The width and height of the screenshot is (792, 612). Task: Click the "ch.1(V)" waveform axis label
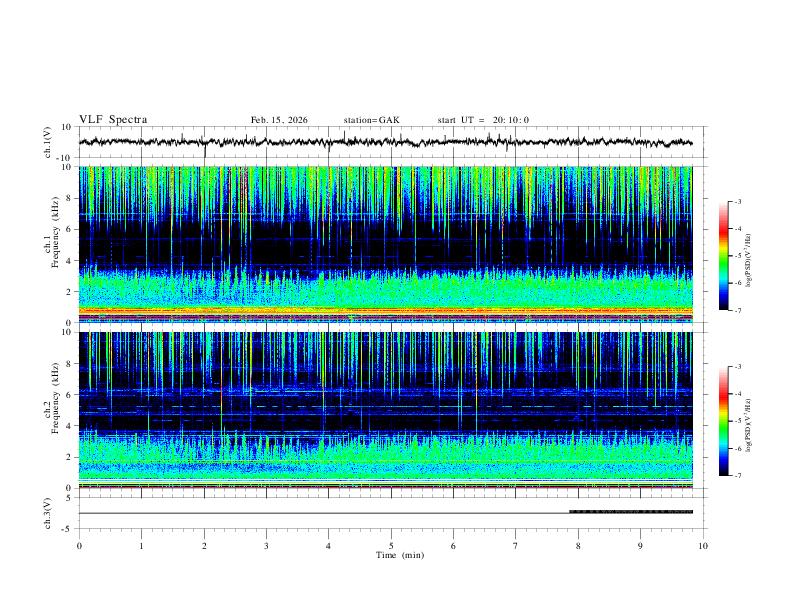click(47, 142)
